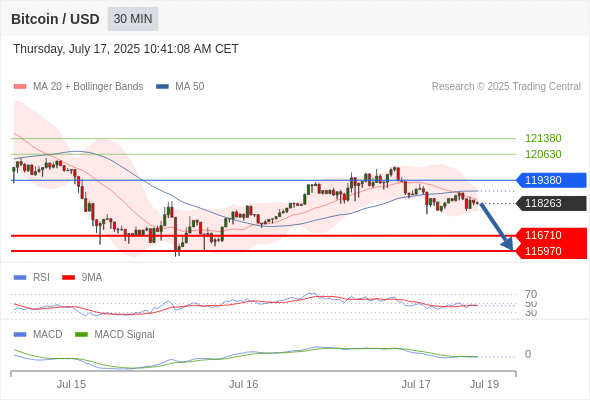This screenshot has width=590, height=400.
Task: Click the MA 20 + Bollinger Bands legend swatch
Action: coord(20,87)
